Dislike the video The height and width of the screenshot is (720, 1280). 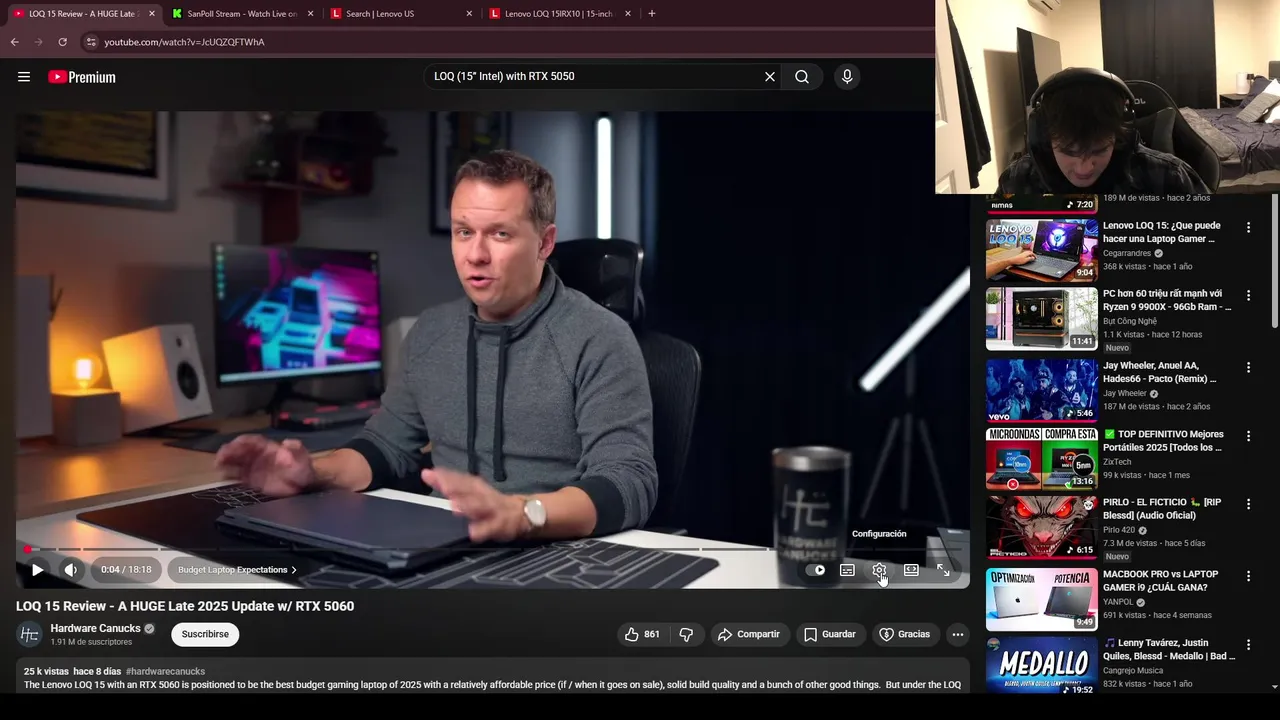(686, 634)
